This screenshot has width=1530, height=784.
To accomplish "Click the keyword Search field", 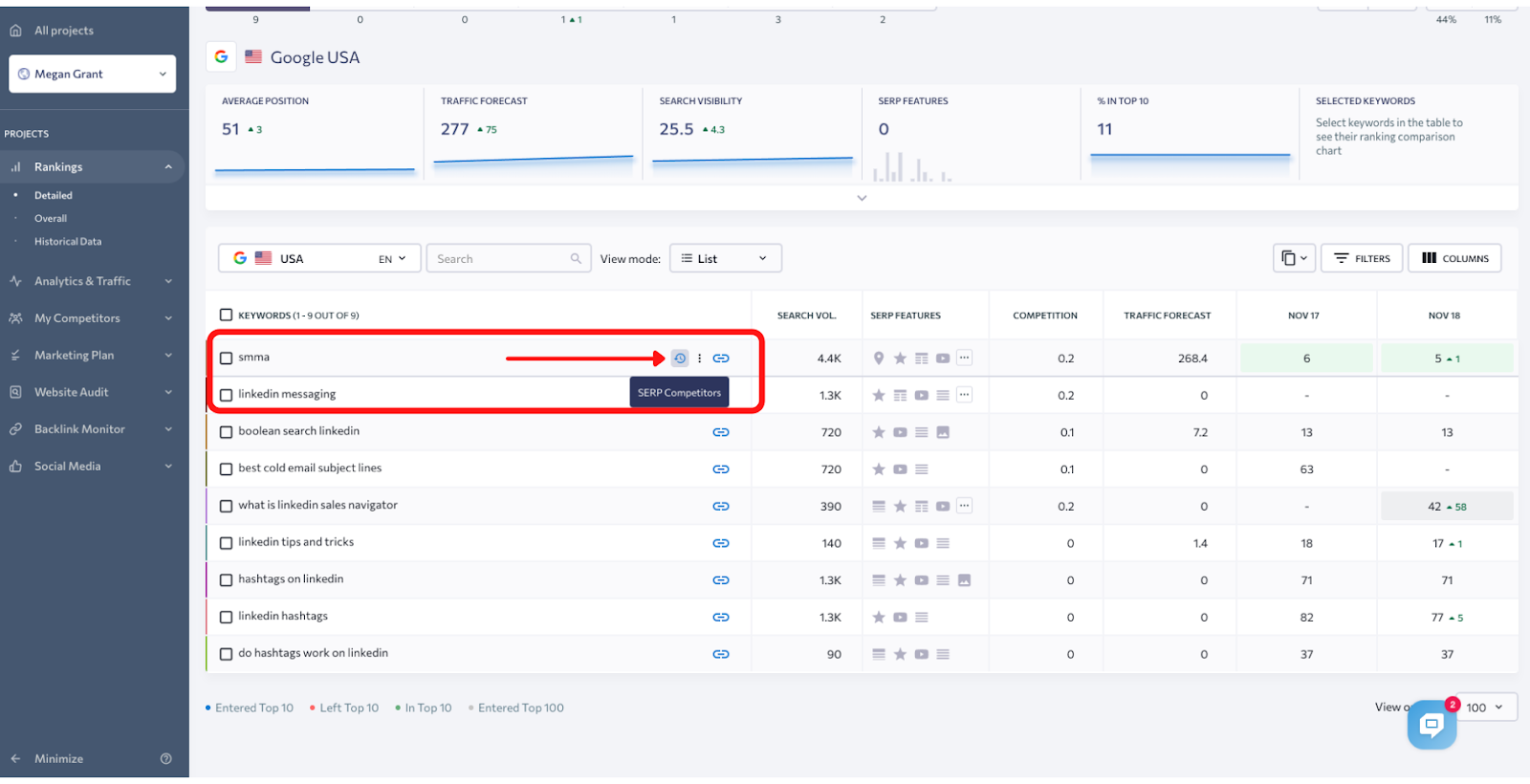I will coord(508,258).
